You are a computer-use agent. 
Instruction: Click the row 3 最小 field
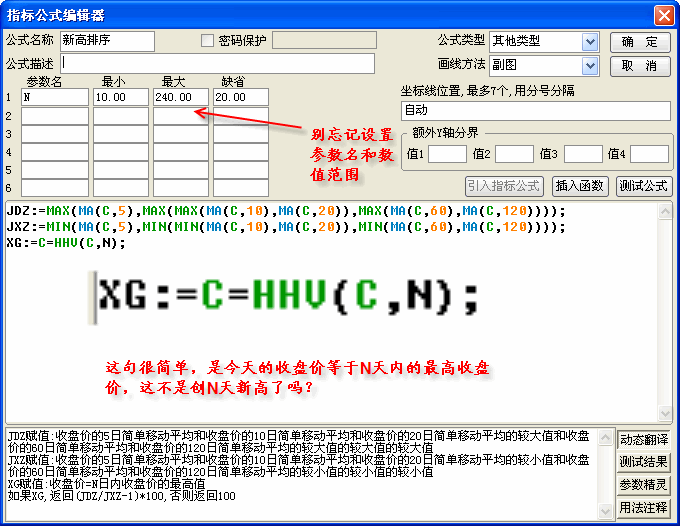coord(121,134)
